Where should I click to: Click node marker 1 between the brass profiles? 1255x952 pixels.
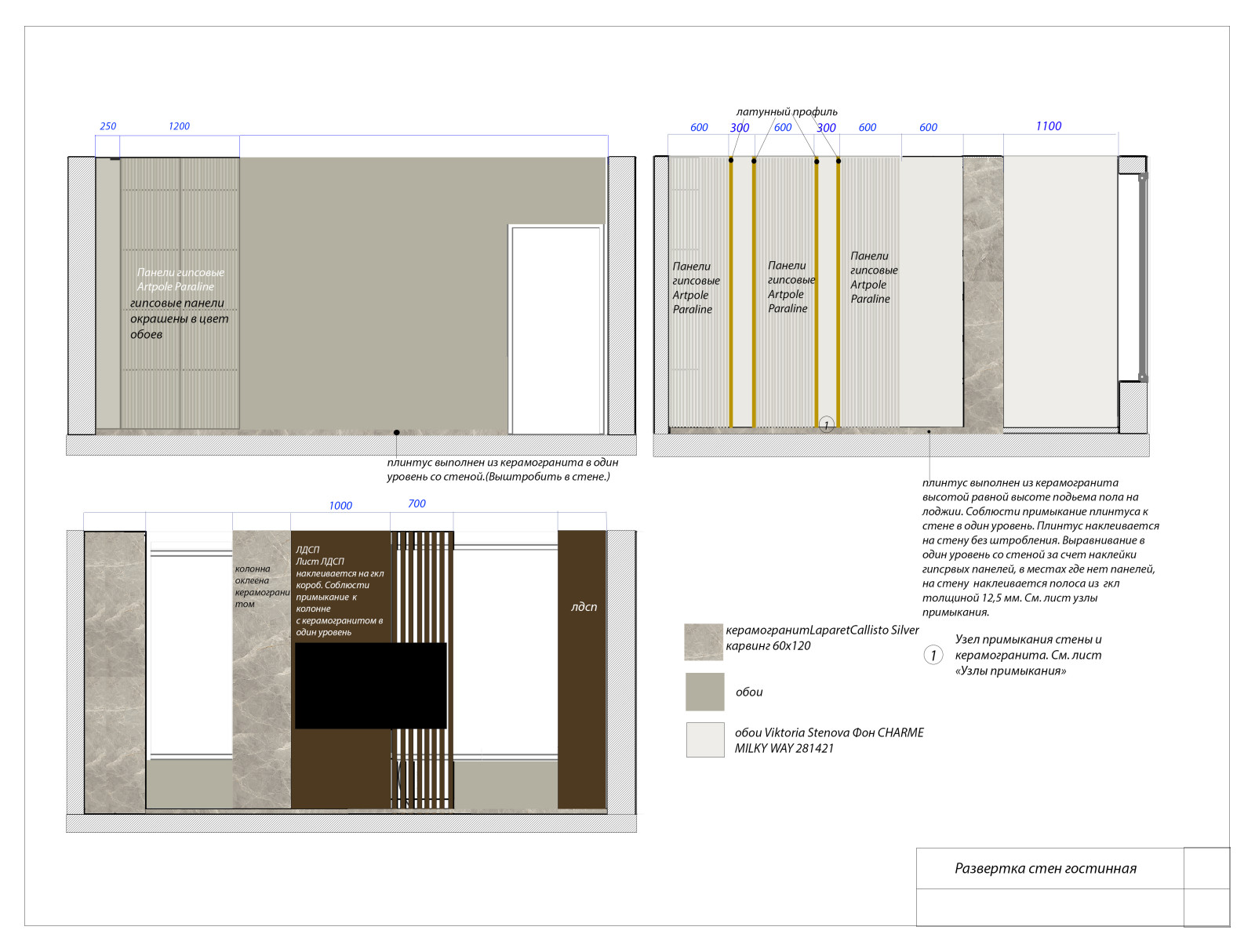(826, 424)
